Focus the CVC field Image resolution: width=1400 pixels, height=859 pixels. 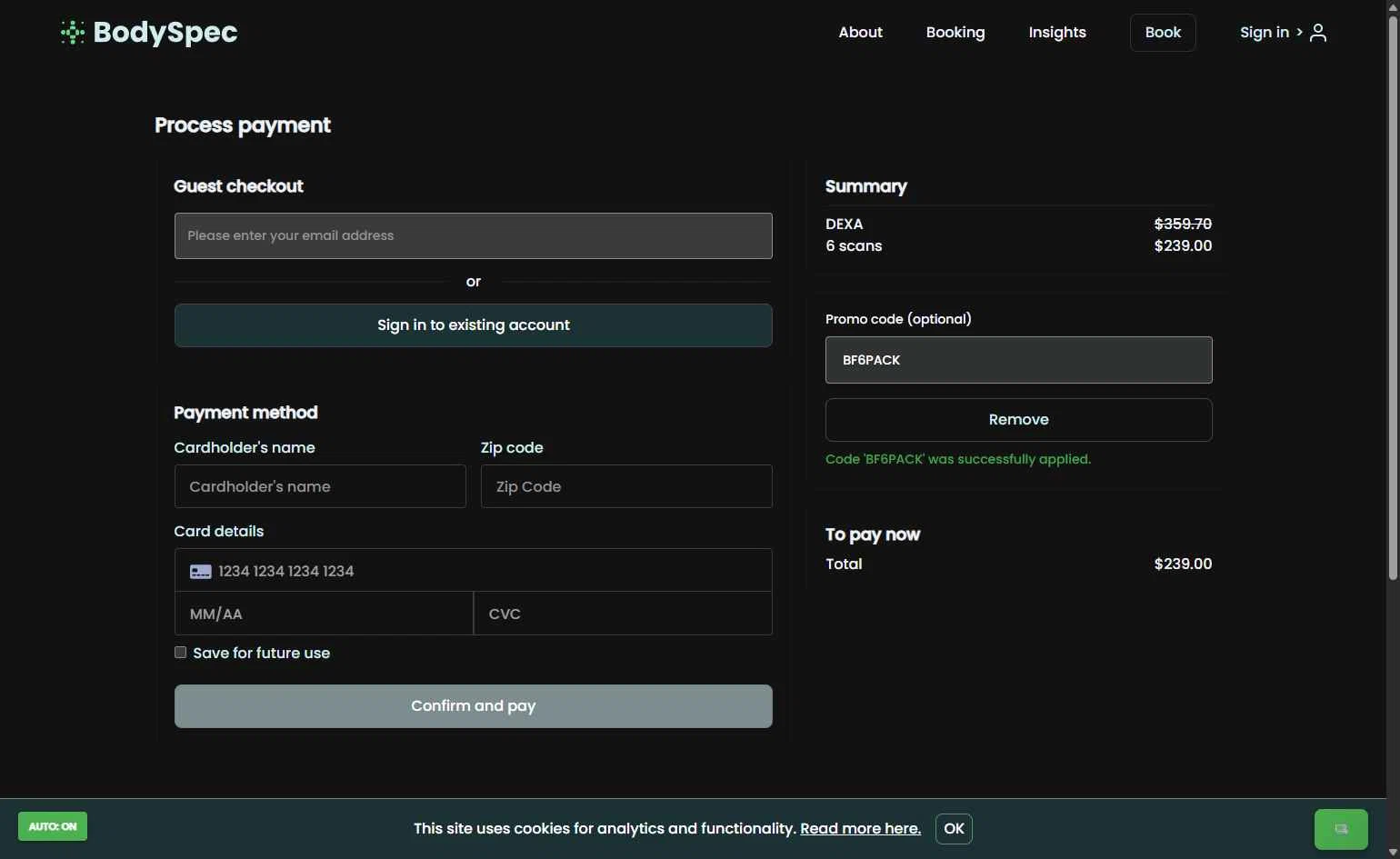623,614
